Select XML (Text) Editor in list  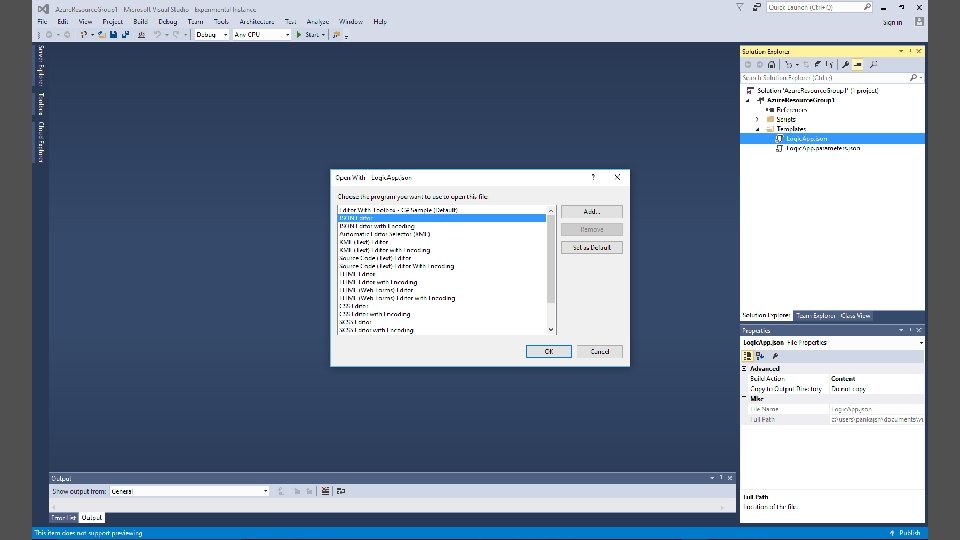364,242
